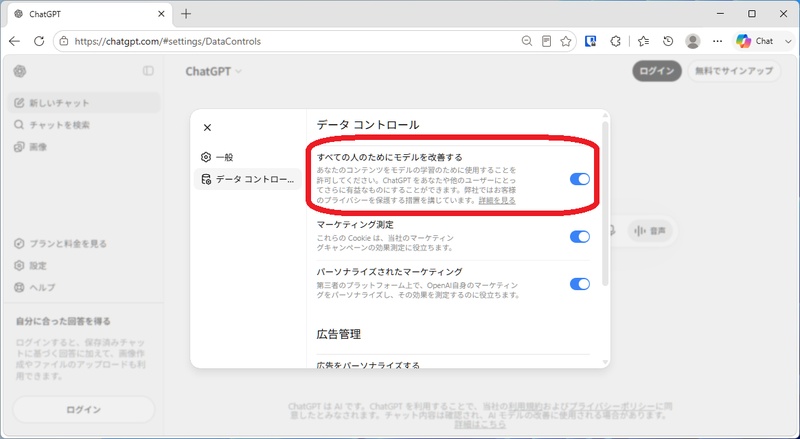Viewport: 800px width, 439px height.
Task: Click the top-right ログイン button
Action: 657,71
